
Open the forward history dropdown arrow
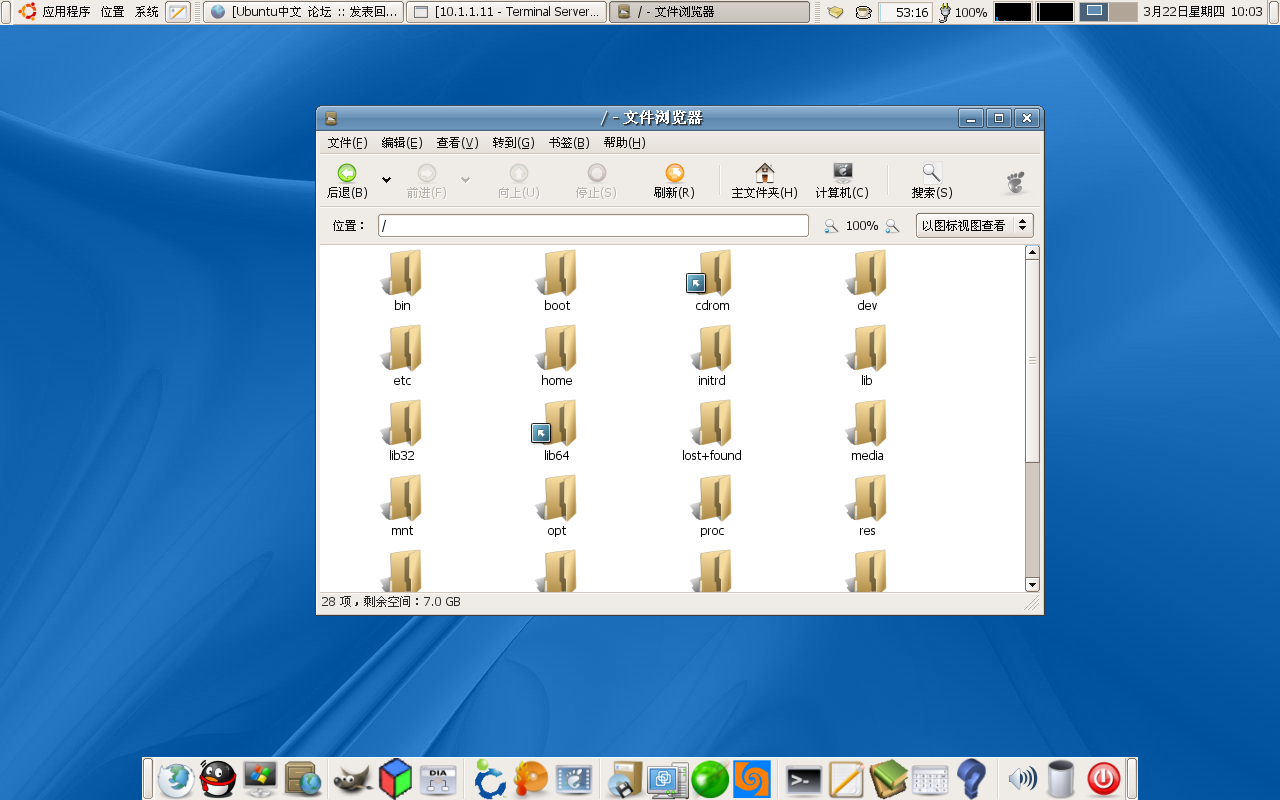(465, 180)
